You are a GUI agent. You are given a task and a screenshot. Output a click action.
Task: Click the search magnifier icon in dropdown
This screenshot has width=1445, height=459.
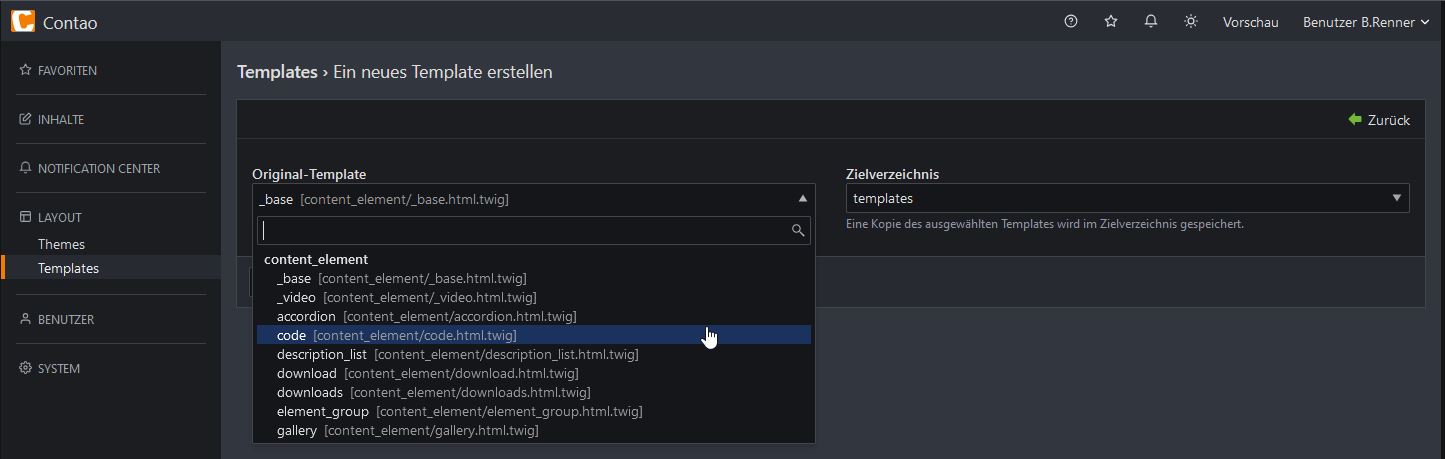coord(798,230)
